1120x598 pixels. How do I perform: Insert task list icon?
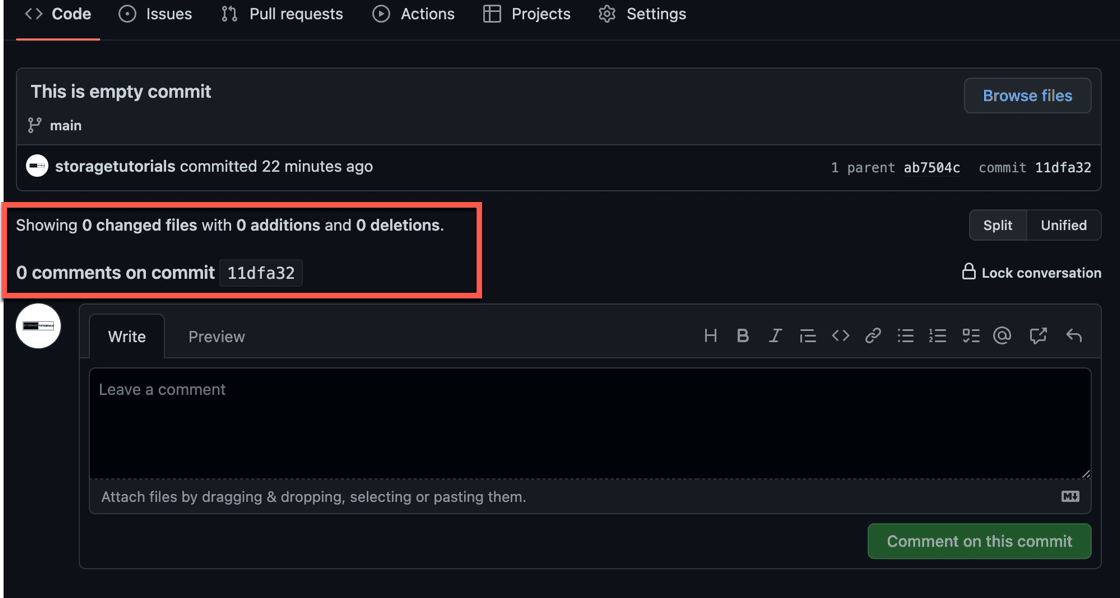[x=971, y=336]
